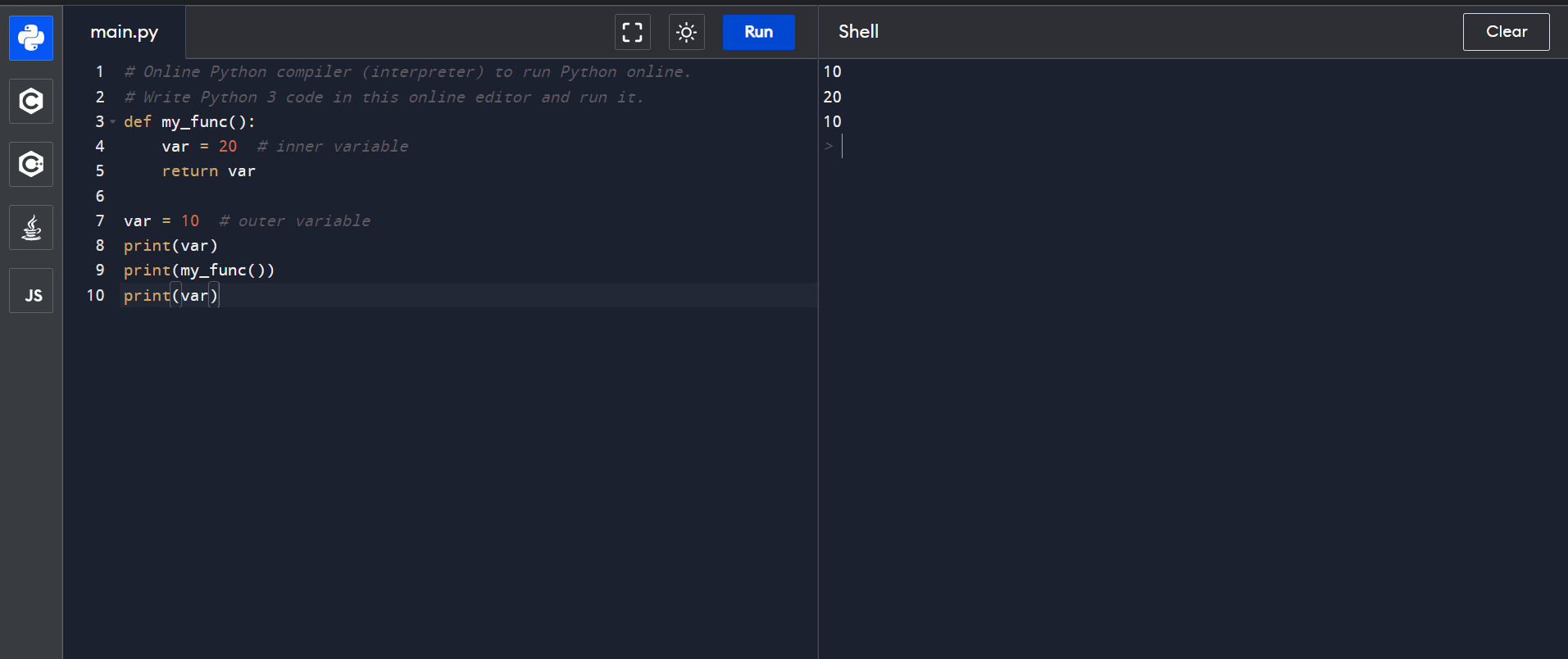Image resolution: width=1568 pixels, height=659 pixels.
Task: Click line number 10 in the gutter
Action: coord(96,295)
